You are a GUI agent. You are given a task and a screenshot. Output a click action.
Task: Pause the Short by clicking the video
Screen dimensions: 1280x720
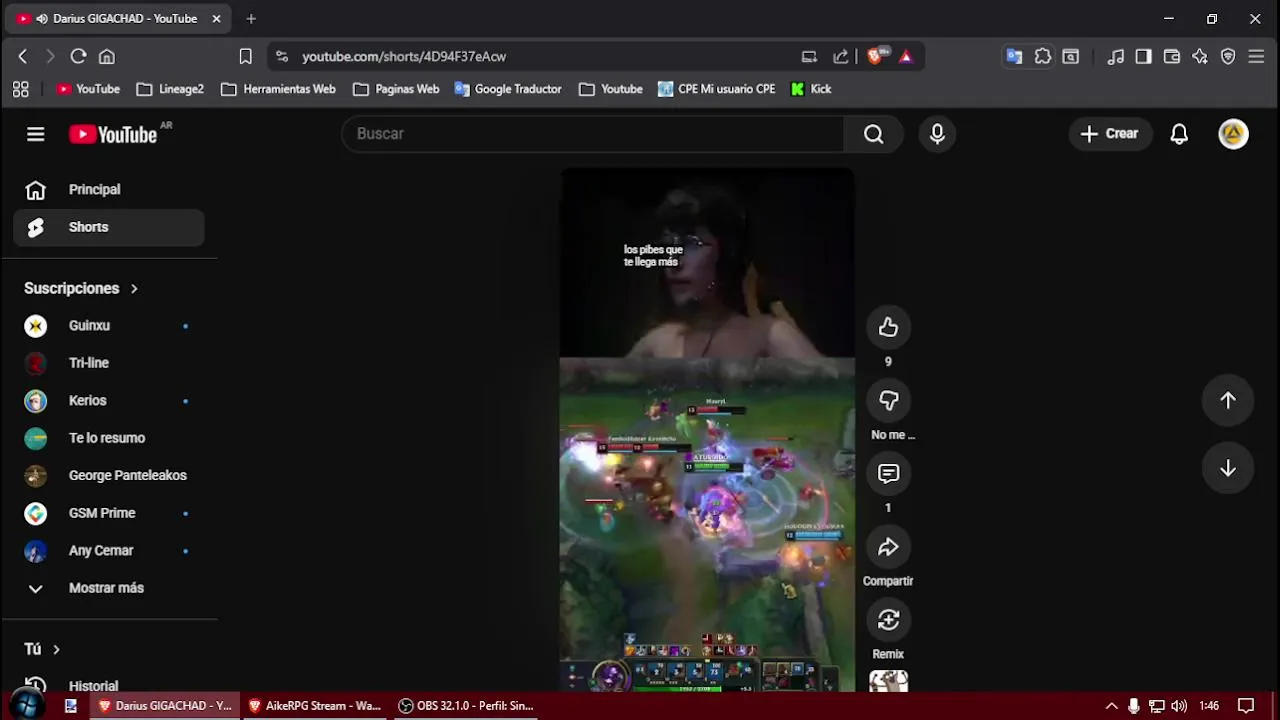click(x=707, y=430)
